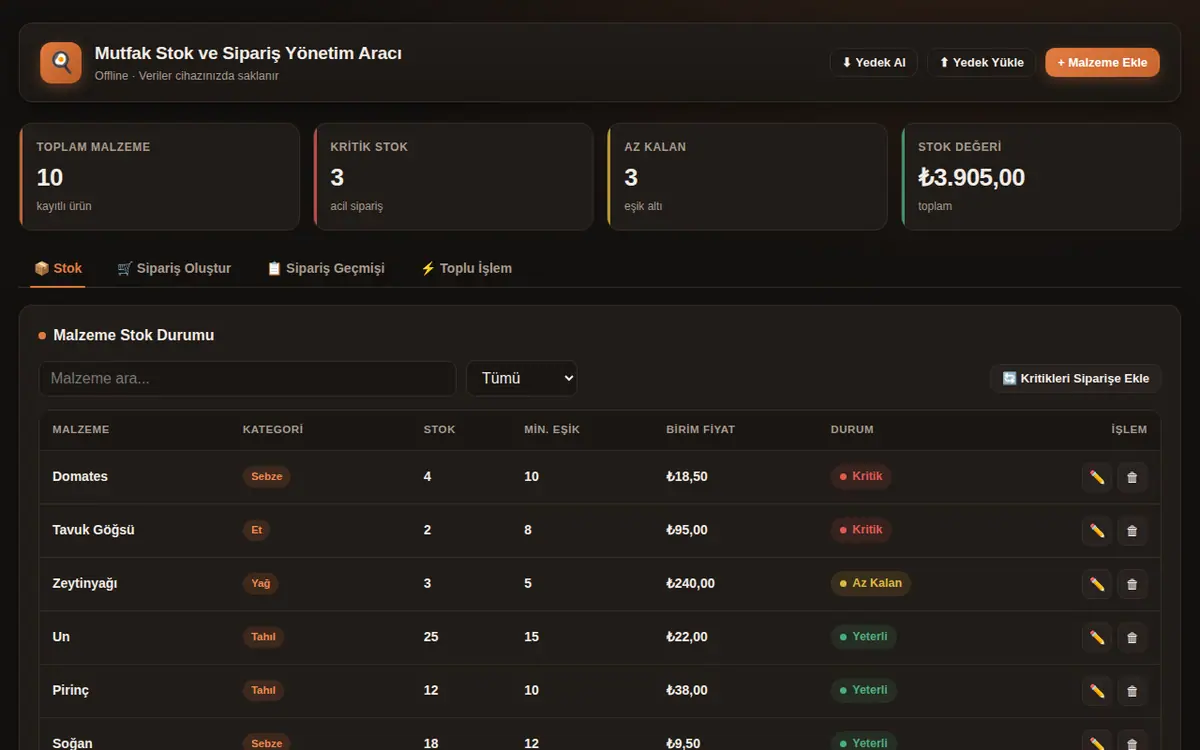This screenshot has width=1200, height=750.
Task: Click the Et category tag
Action: pyautogui.click(x=256, y=530)
